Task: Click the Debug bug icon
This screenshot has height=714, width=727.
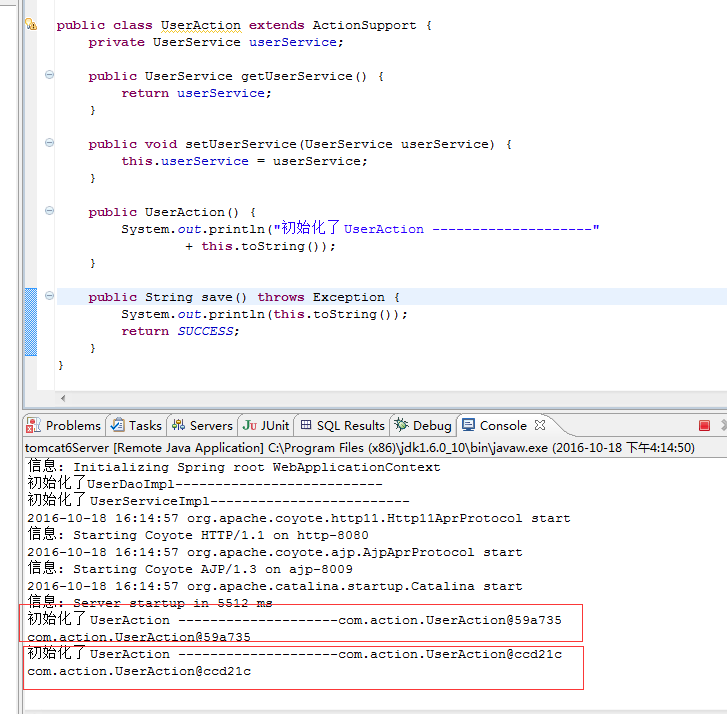Action: tap(401, 425)
